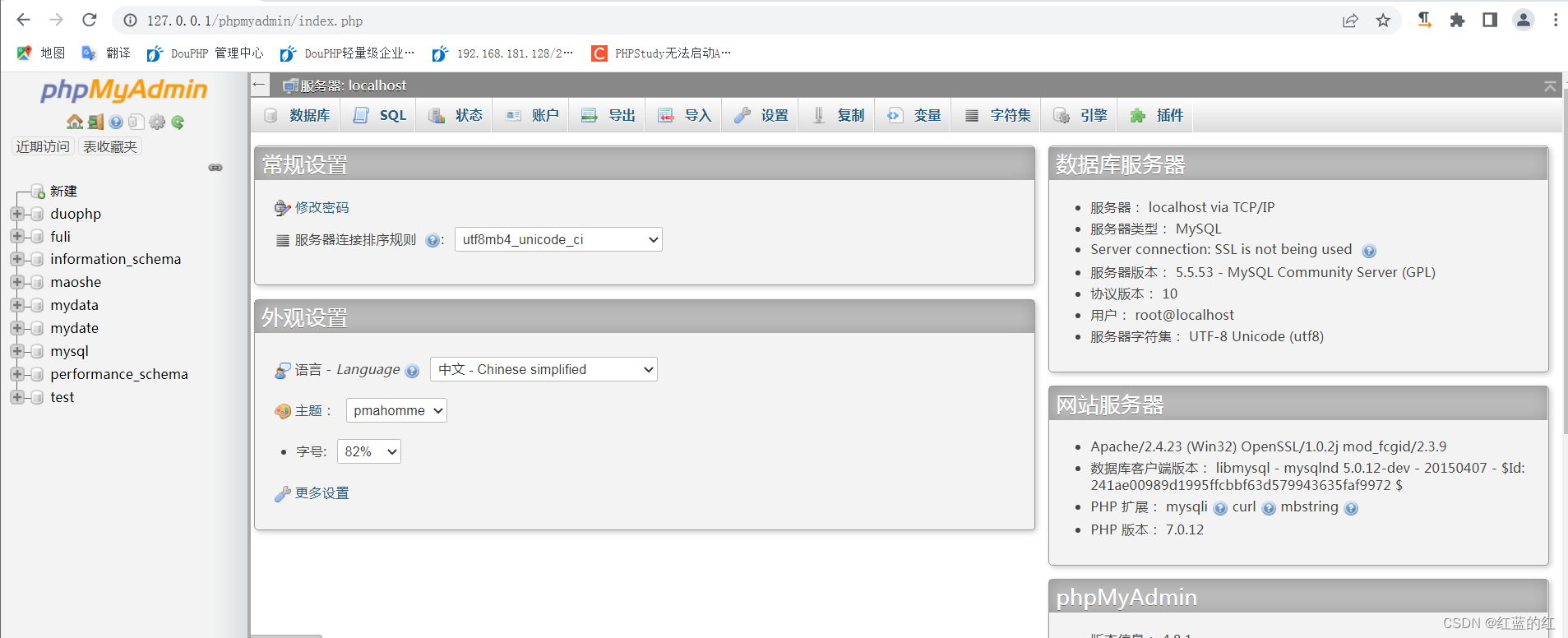This screenshot has height=638, width=1568.
Task: Open browser profile avatar
Action: click(1524, 21)
